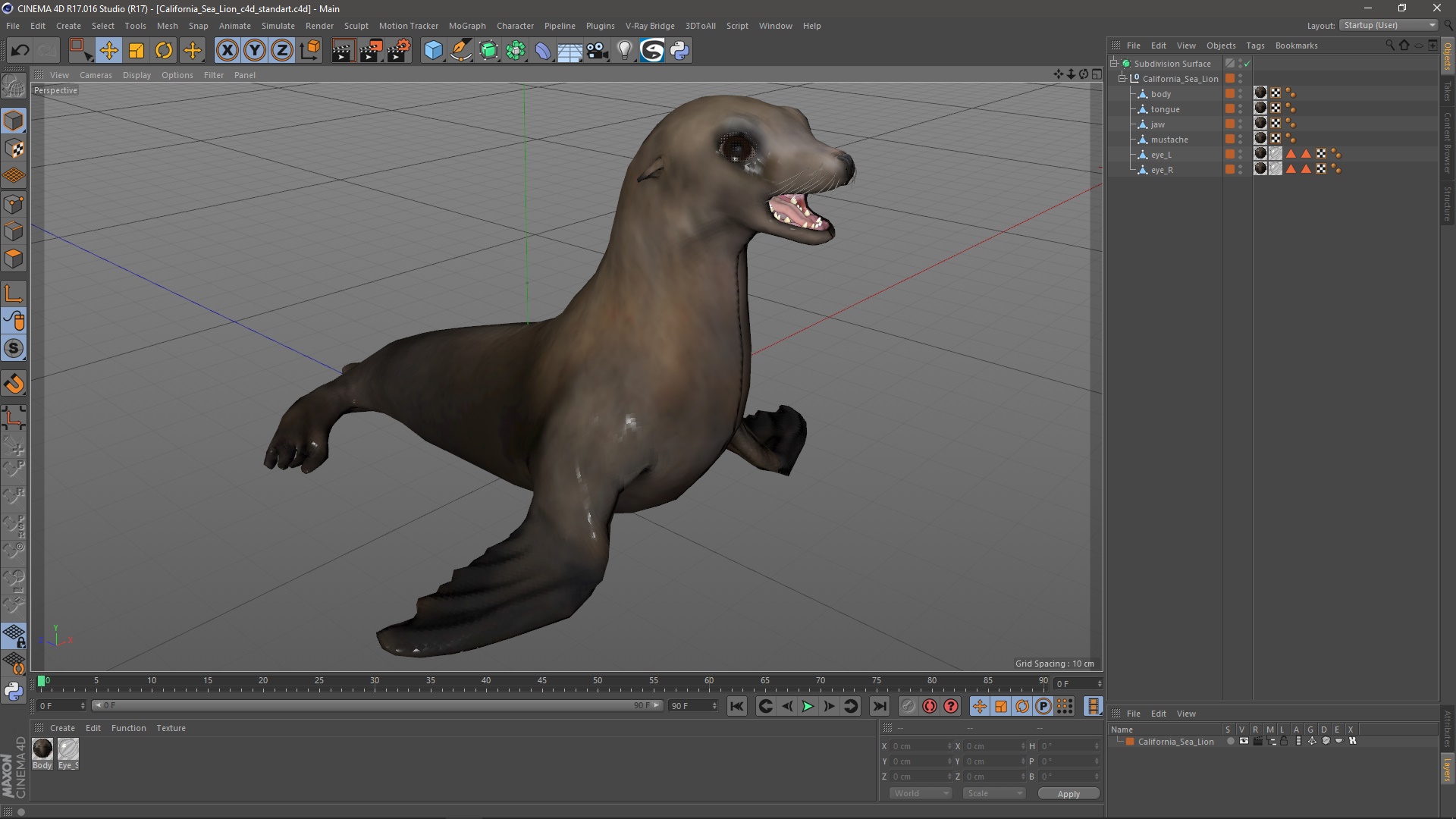Image resolution: width=1456 pixels, height=819 pixels.
Task: Click the Undo arrow icon
Action: [20, 51]
